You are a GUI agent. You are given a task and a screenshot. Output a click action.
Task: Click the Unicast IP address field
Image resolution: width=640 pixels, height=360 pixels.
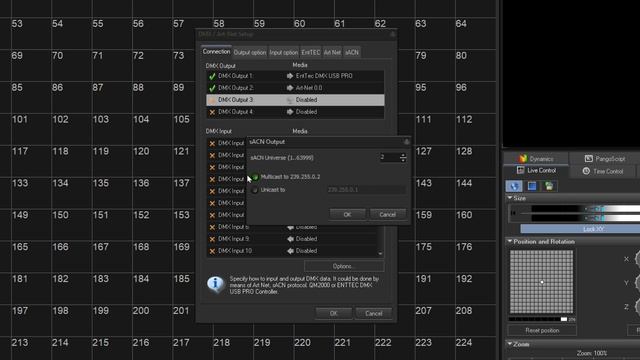click(x=366, y=190)
